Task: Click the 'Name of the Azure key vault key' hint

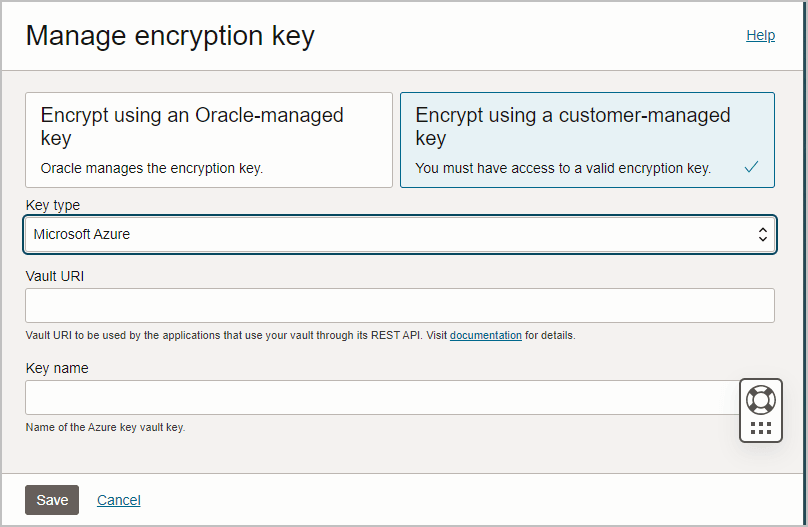Action: pyautogui.click(x=105, y=428)
